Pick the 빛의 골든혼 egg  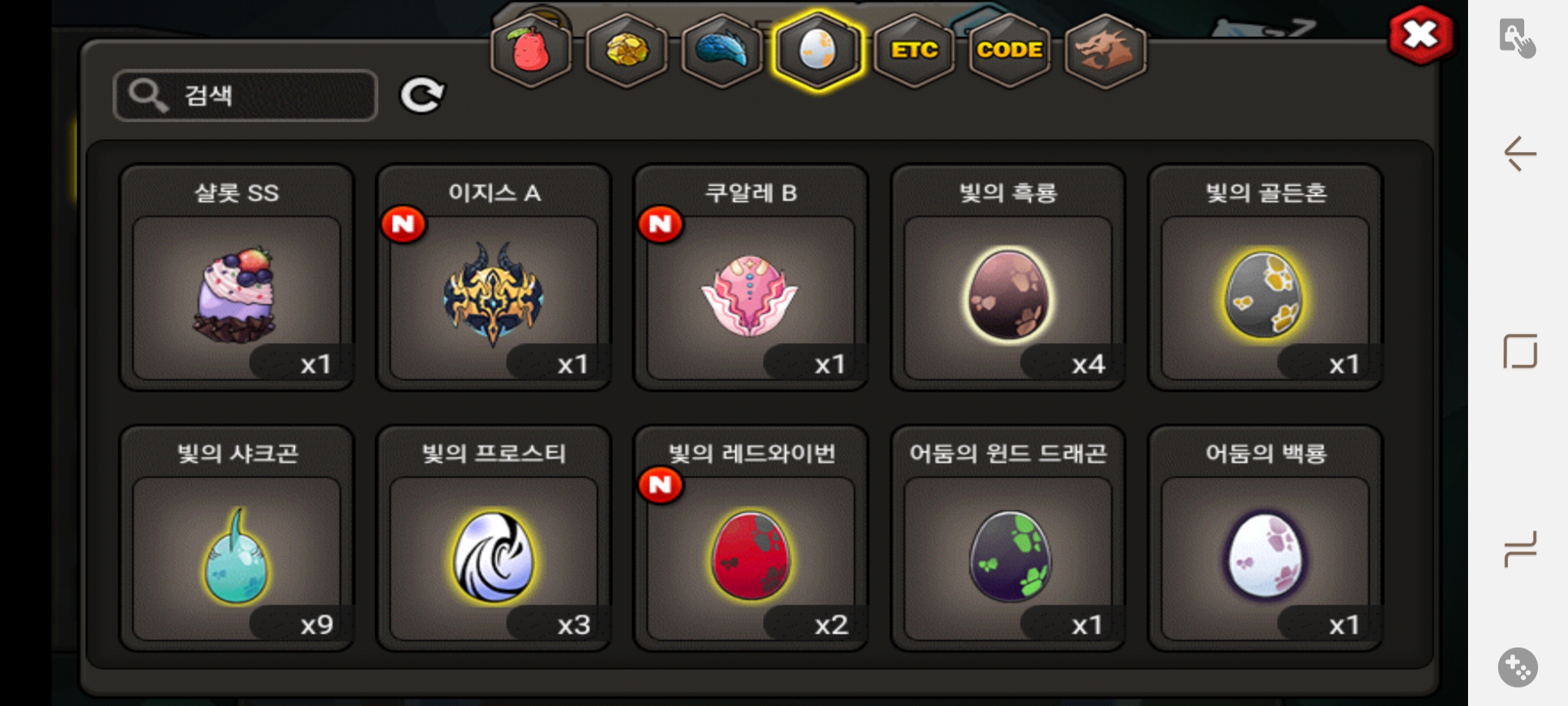(x=1266, y=277)
